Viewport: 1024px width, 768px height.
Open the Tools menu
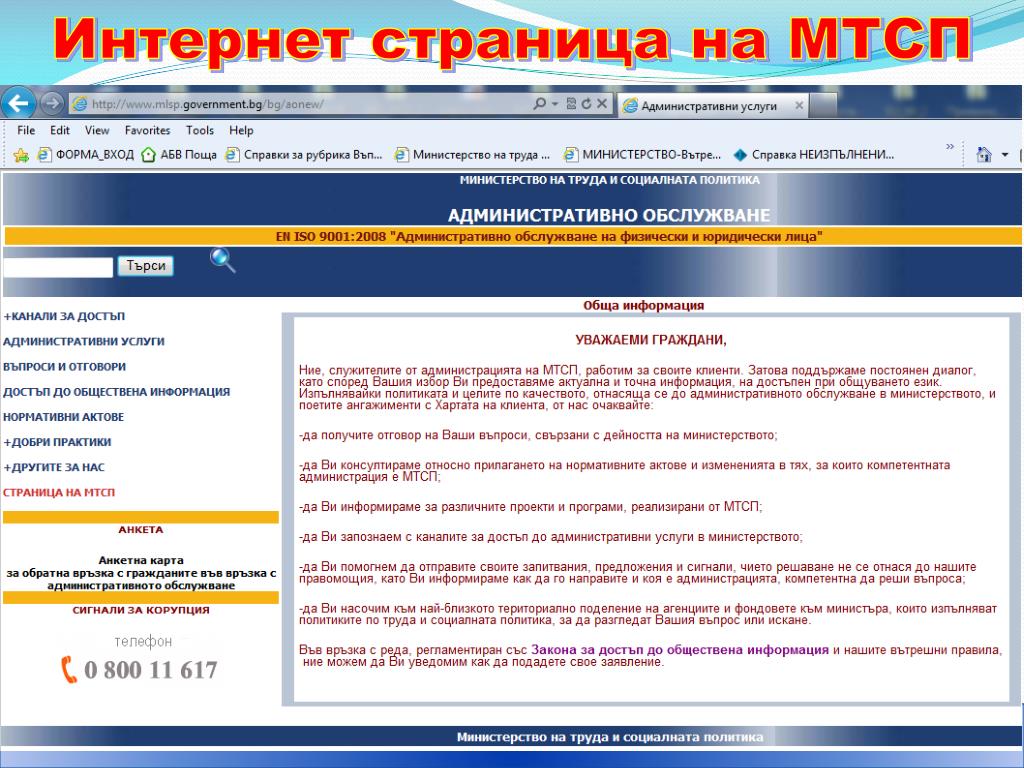coord(200,130)
